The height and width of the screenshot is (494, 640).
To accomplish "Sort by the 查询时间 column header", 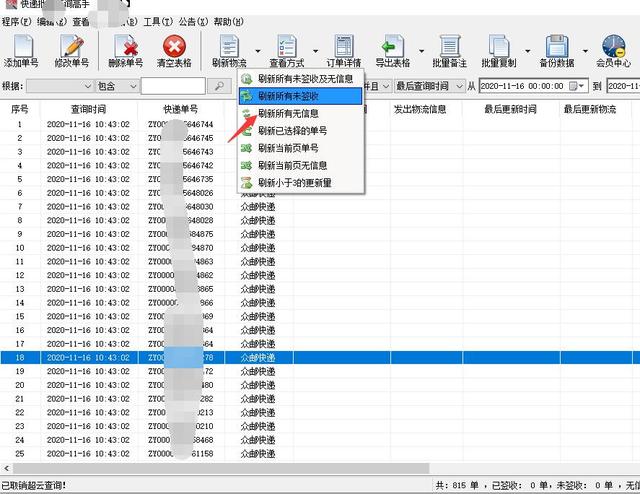I will click(89, 109).
